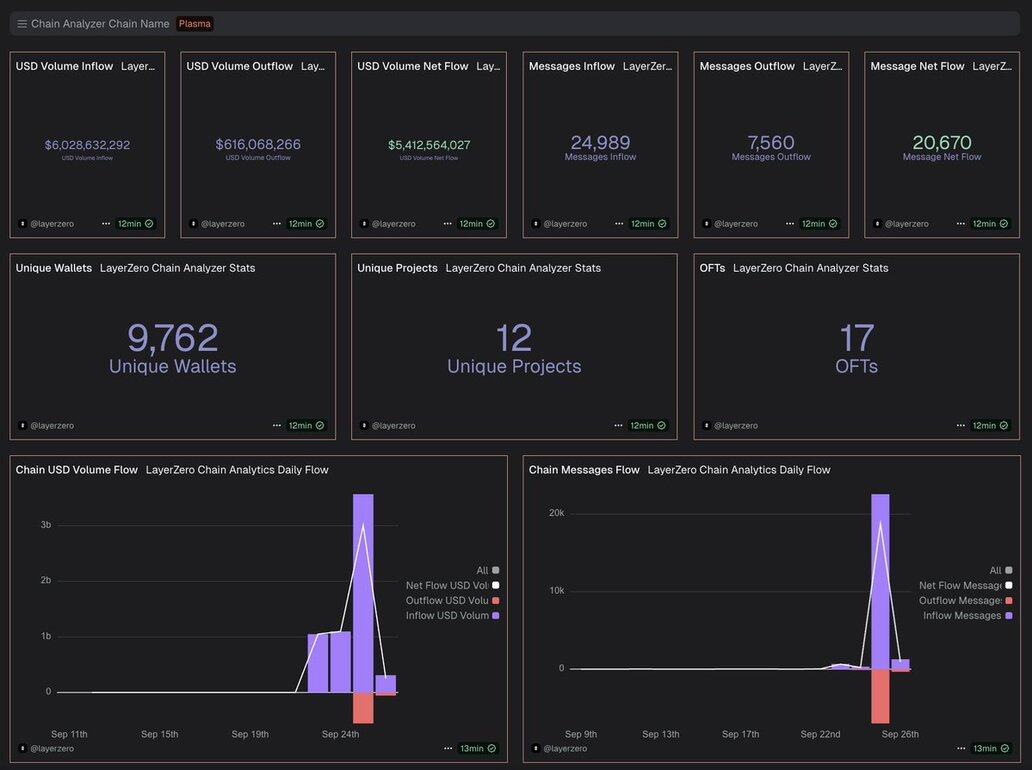Viewport: 1032px width, 770px height.
Task: Open @layerzero author on Chain USD Volume Flow chart
Action: click(x=46, y=748)
